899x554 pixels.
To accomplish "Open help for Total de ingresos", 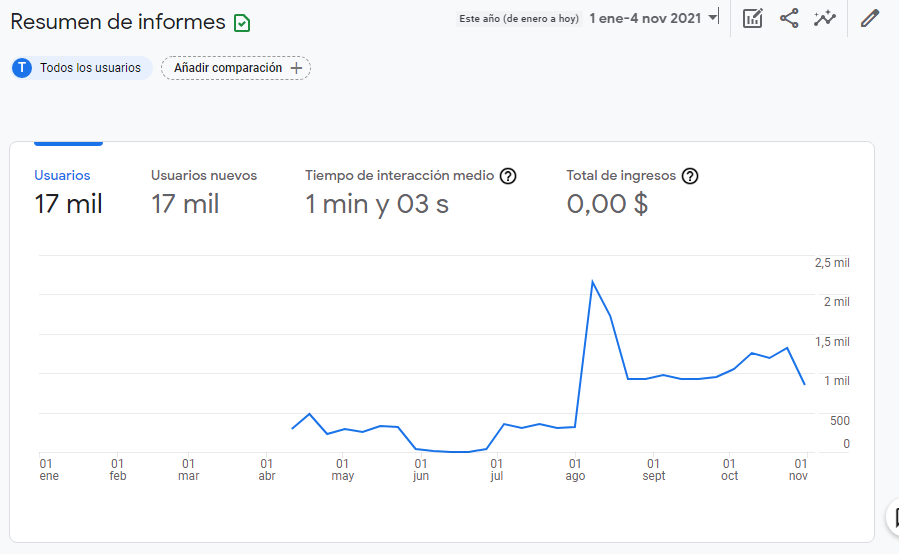I will (x=690, y=176).
